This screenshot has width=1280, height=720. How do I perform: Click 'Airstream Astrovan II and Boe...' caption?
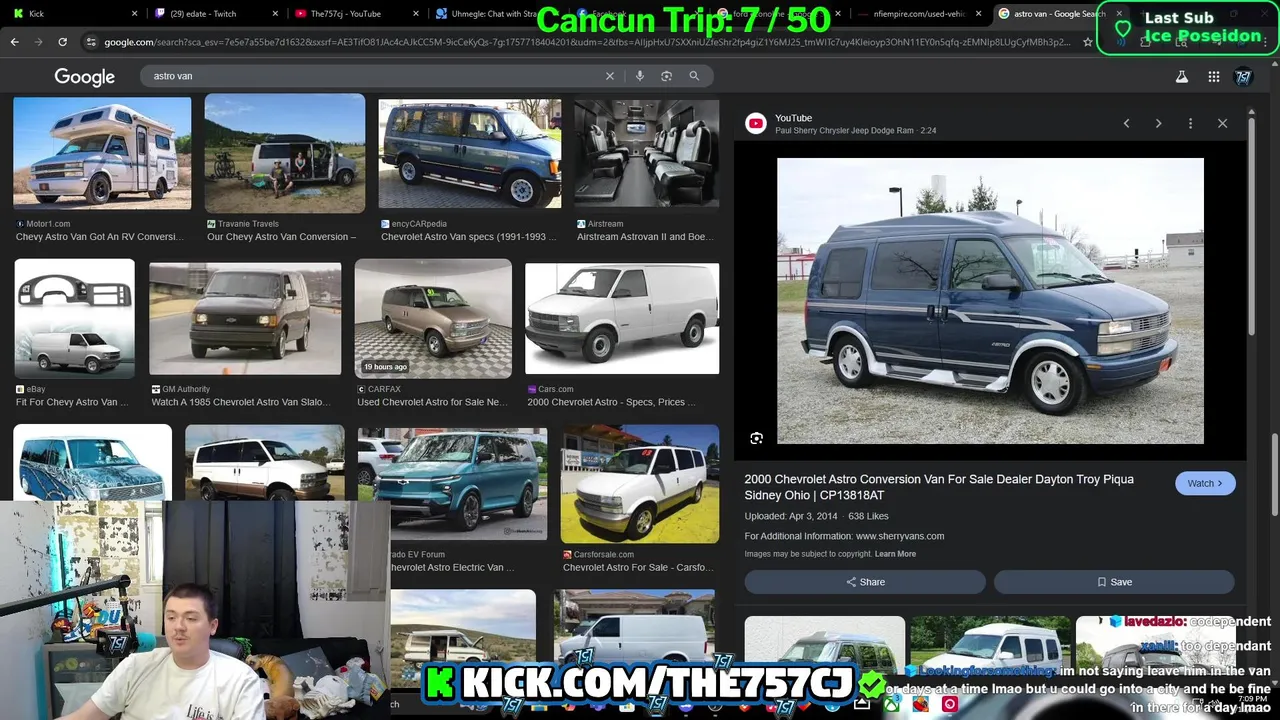(646, 237)
